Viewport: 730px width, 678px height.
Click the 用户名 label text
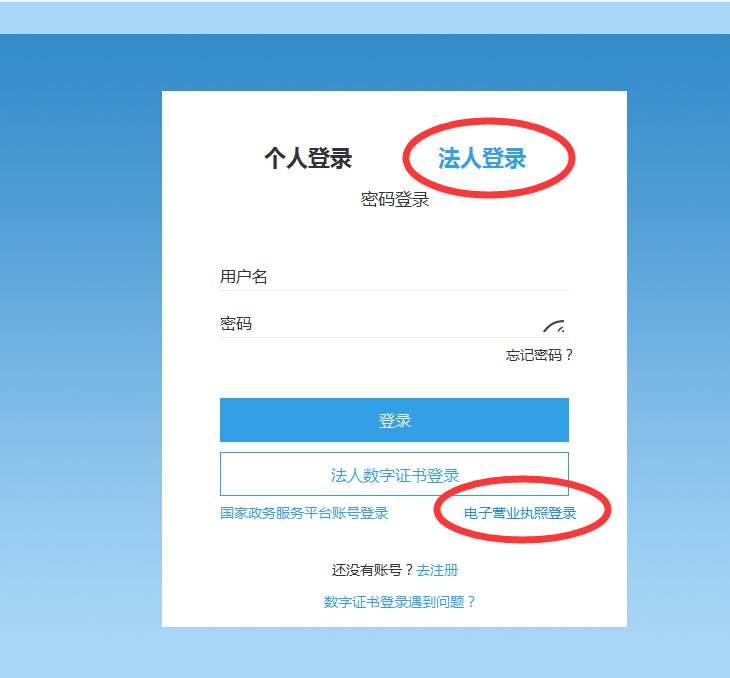point(244,277)
